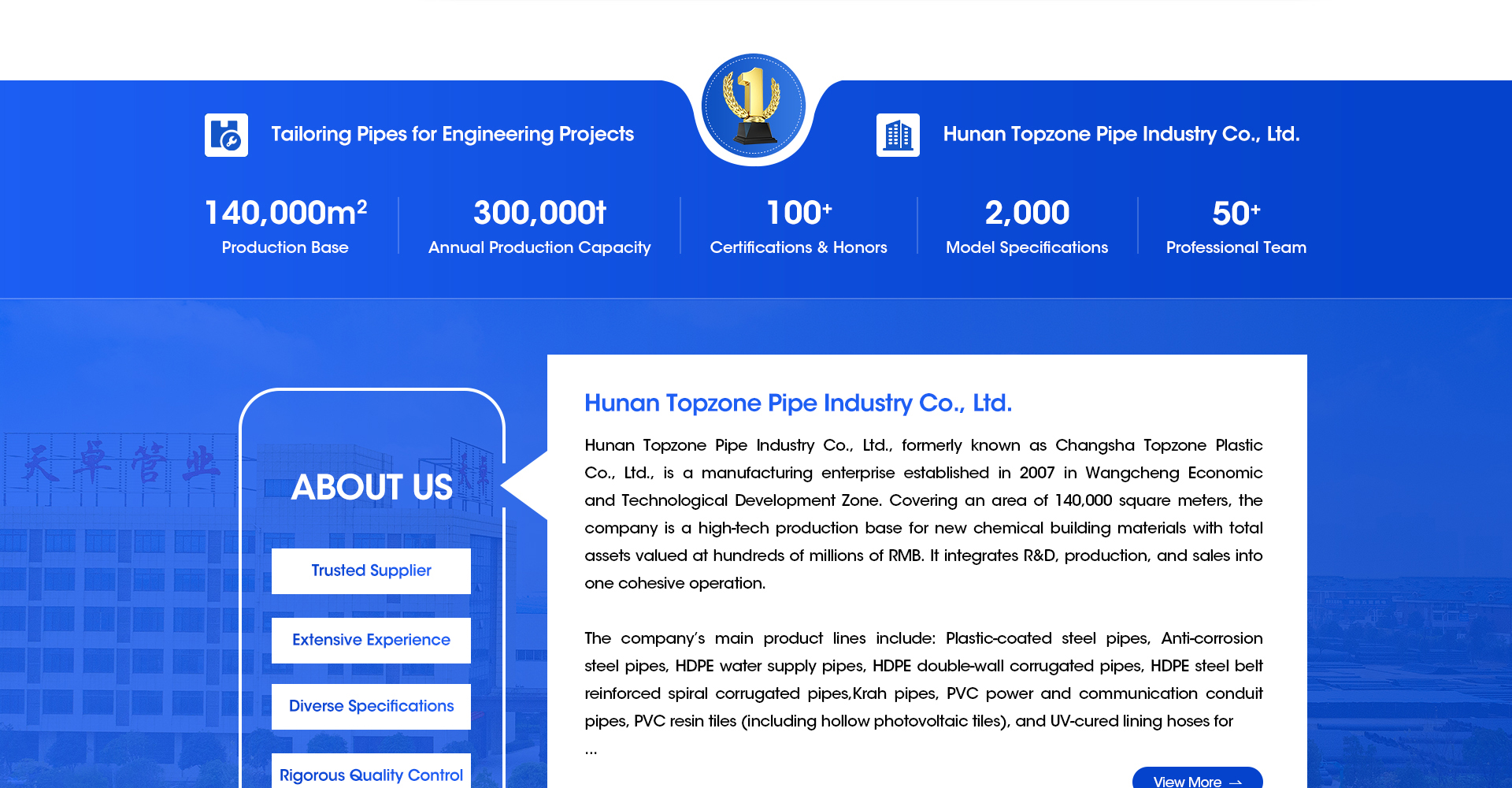Click the white Hunan Topzone banner title
This screenshot has width=1512, height=788.
coord(1121,134)
